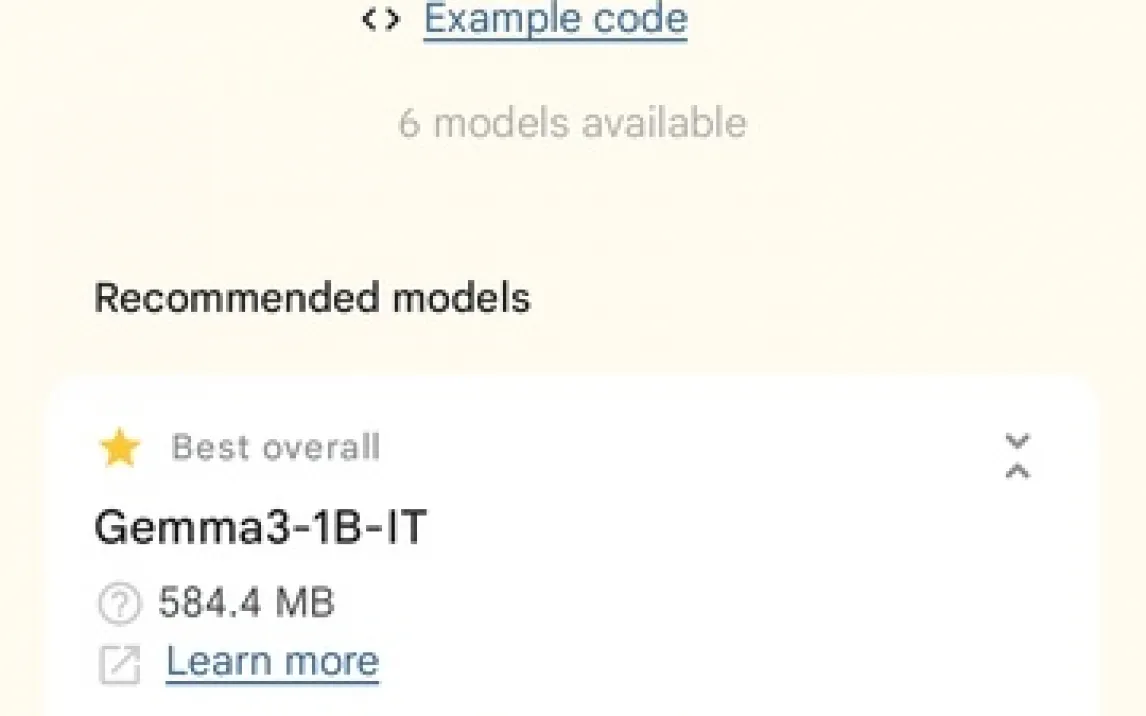The image size is (1146, 716).
Task: Click the 6 models available text
Action: 572,123
